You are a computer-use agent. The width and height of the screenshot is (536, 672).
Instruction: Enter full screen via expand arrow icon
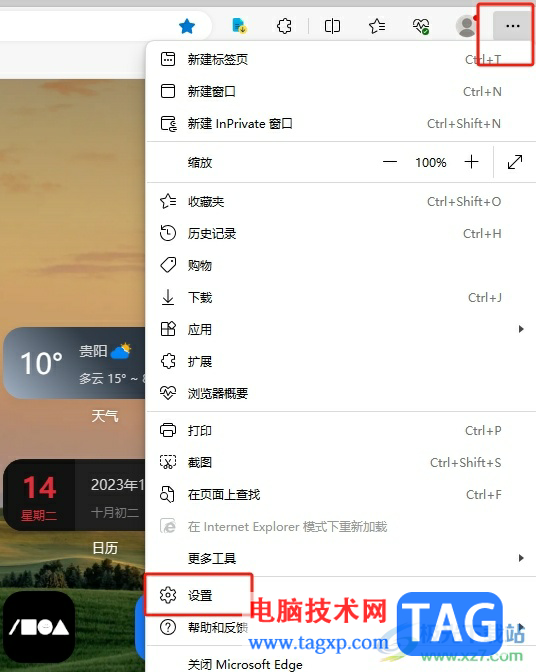(515, 162)
